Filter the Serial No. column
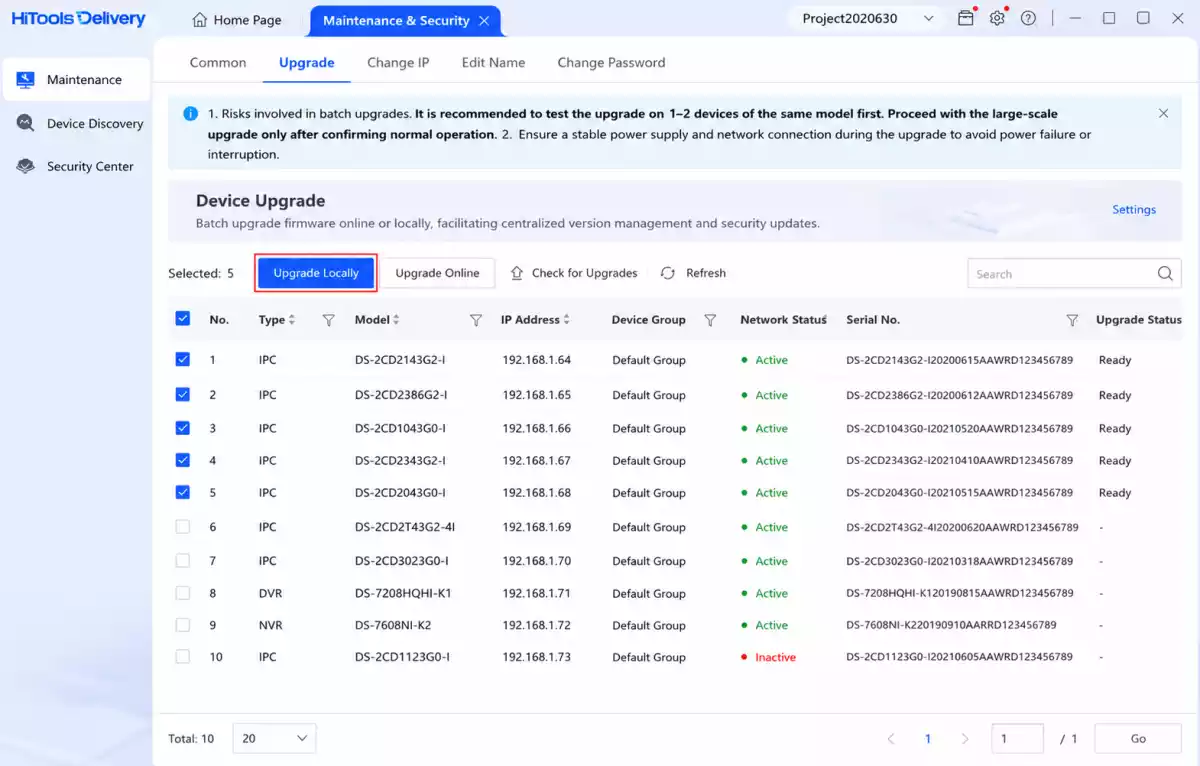 click(1072, 320)
